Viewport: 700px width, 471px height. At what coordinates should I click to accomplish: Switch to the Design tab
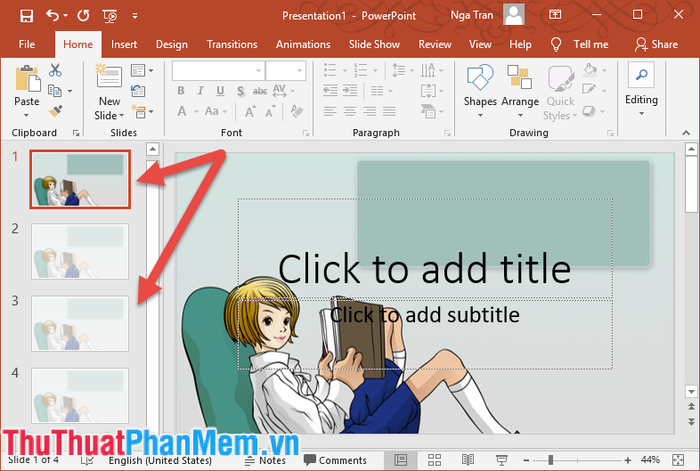[x=171, y=44]
